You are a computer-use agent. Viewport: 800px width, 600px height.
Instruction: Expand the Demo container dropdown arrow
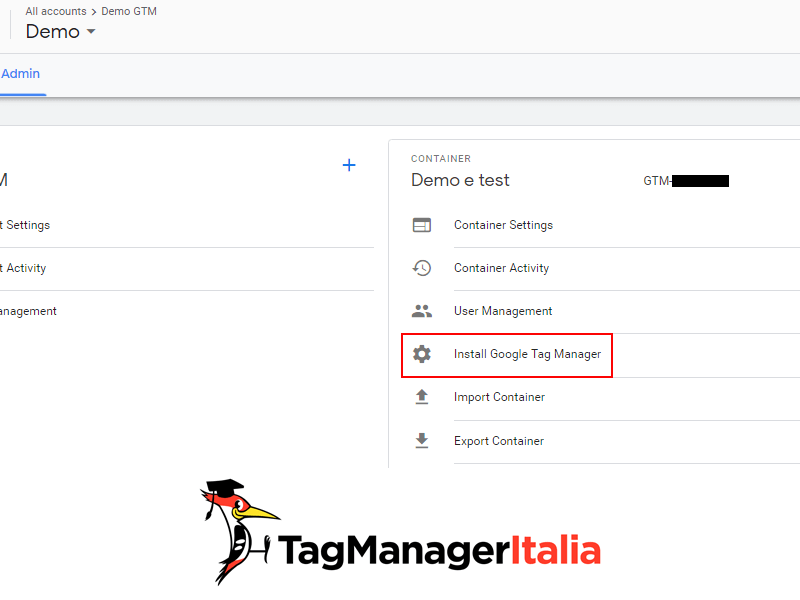91,32
